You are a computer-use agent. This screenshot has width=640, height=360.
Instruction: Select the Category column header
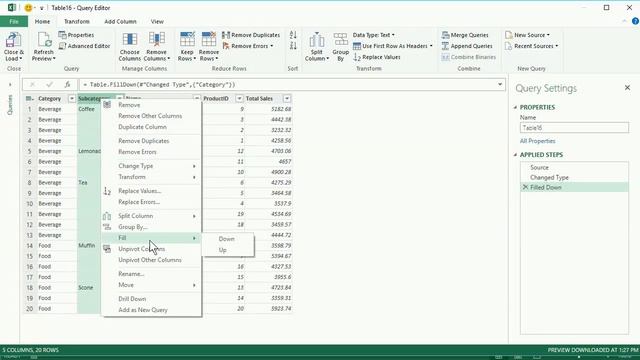click(49, 99)
